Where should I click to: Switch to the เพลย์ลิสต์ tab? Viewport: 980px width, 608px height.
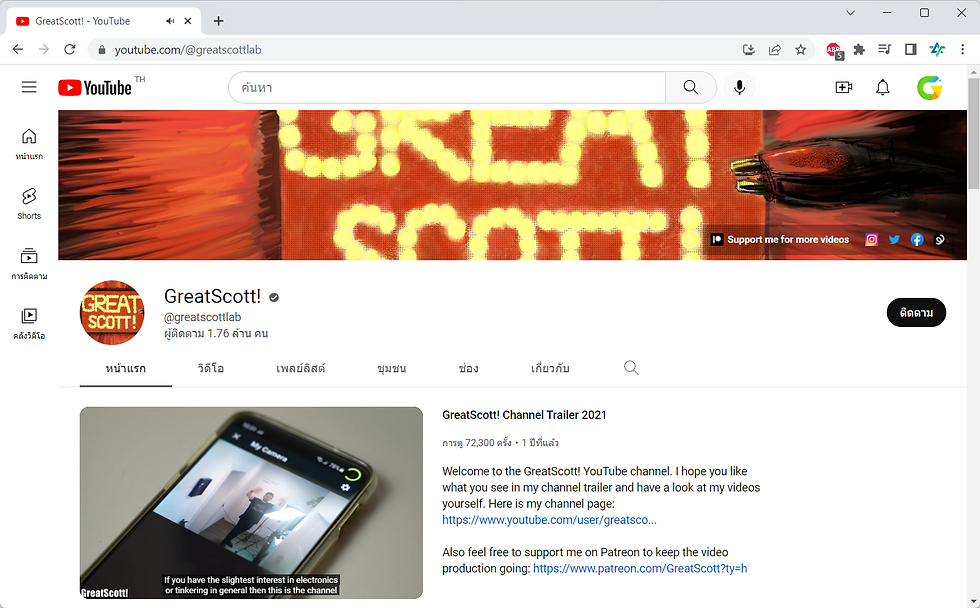(301, 368)
